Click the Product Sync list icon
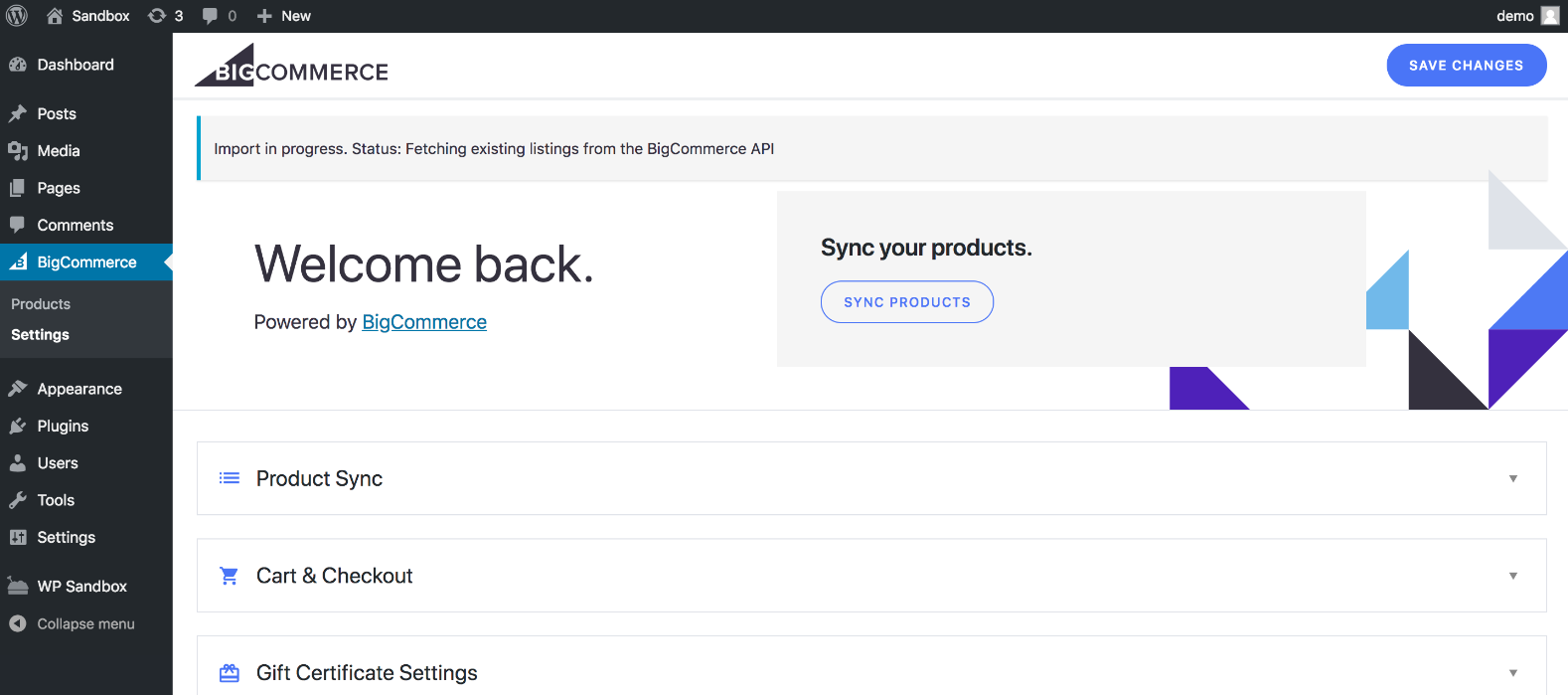 pyautogui.click(x=230, y=478)
